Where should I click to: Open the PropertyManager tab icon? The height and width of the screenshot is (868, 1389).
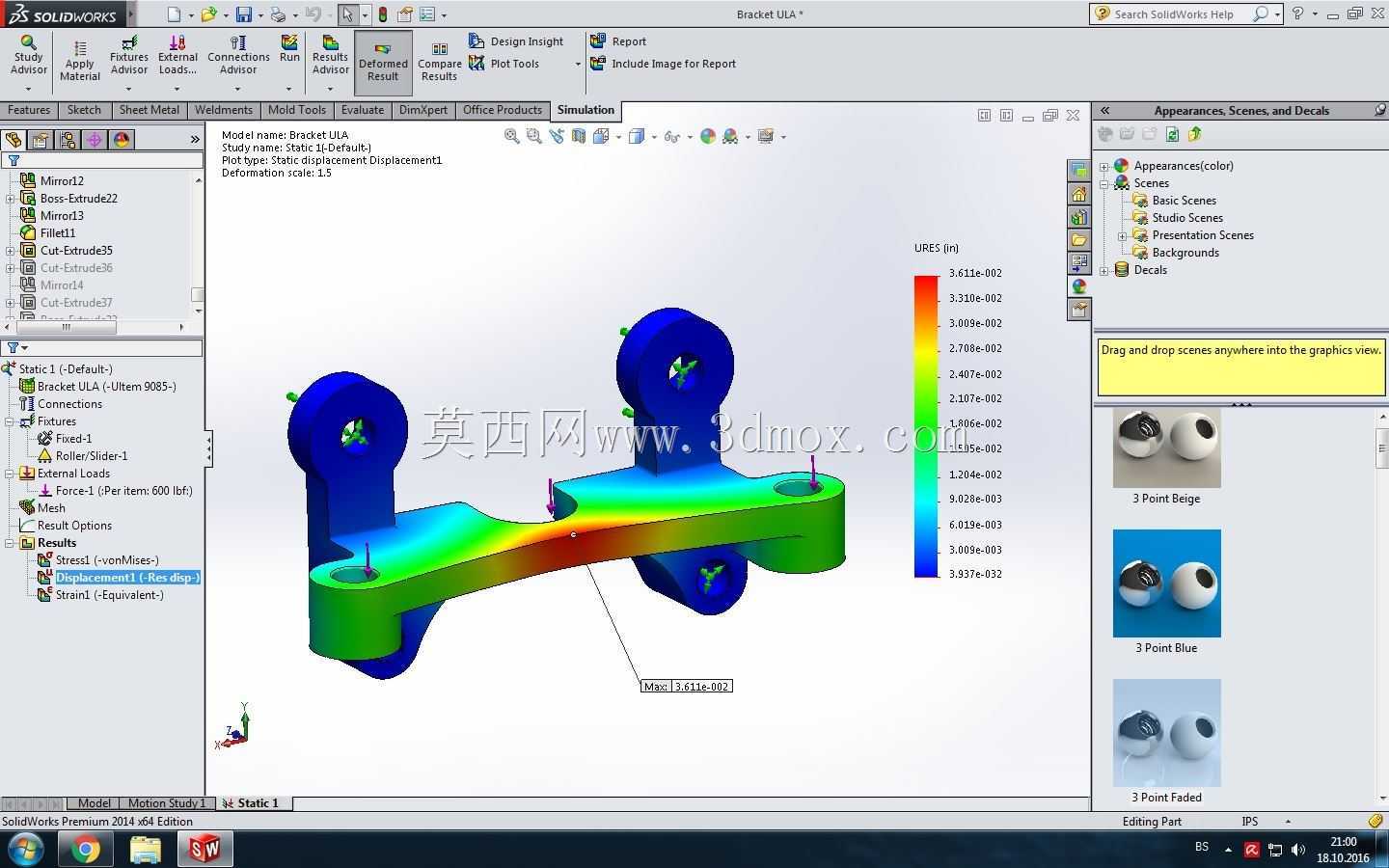pyautogui.click(x=41, y=140)
